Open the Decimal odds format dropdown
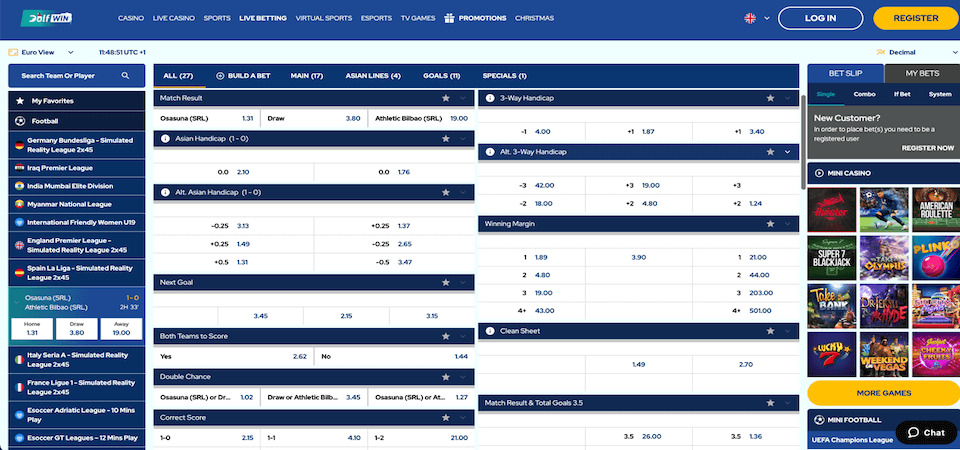 click(x=955, y=53)
